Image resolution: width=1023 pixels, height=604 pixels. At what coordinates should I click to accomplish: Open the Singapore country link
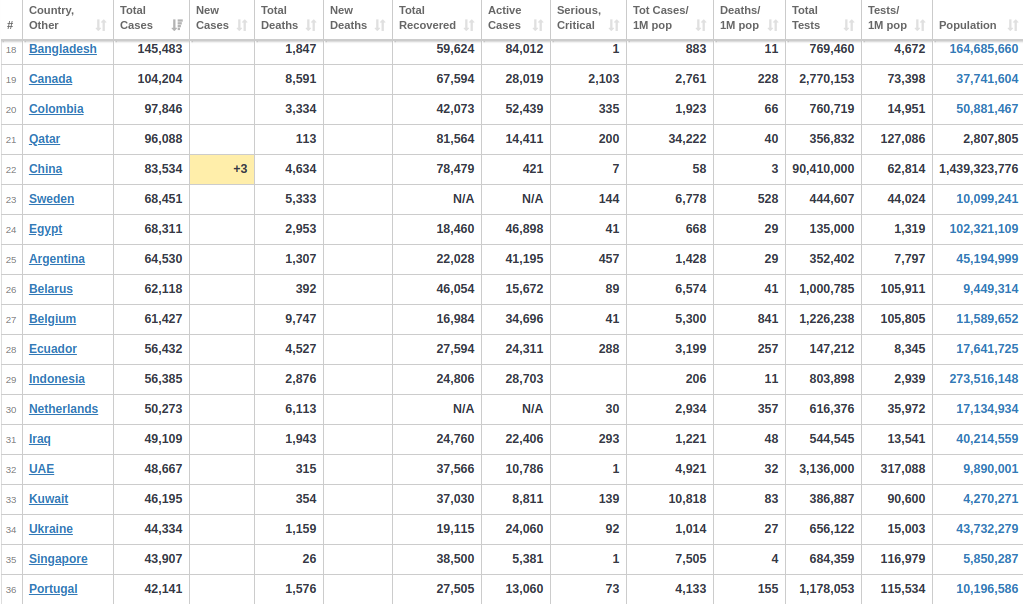[58, 559]
